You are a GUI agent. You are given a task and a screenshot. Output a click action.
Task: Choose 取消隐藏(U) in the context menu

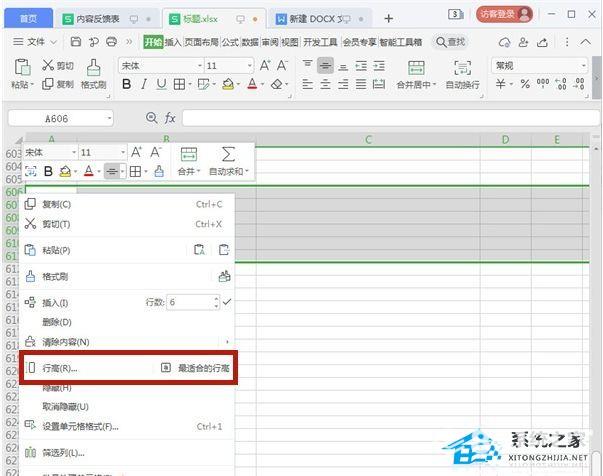[x=127, y=406]
